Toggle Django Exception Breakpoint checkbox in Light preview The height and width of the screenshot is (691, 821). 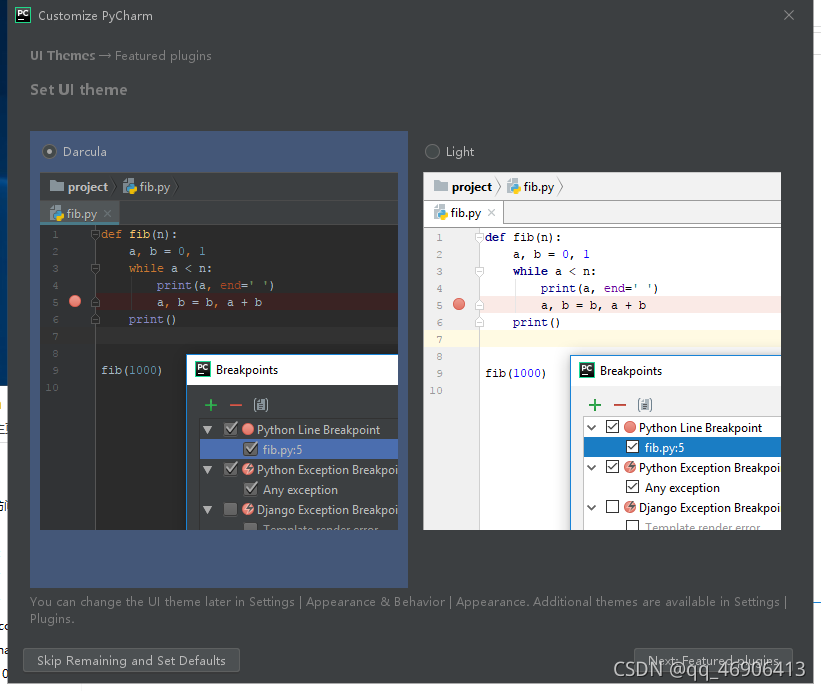[613, 507]
